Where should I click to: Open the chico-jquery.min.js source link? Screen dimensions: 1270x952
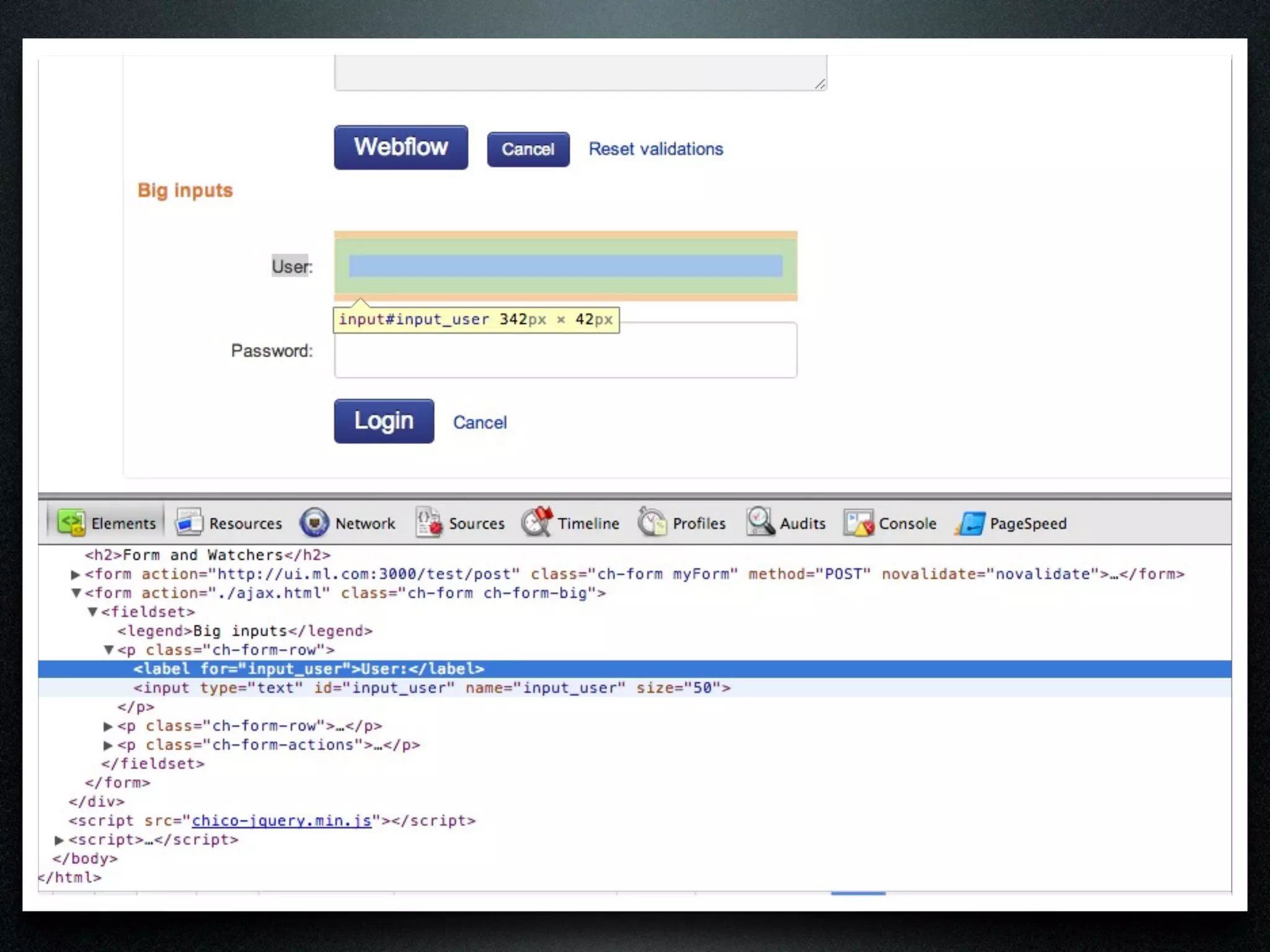(282, 821)
